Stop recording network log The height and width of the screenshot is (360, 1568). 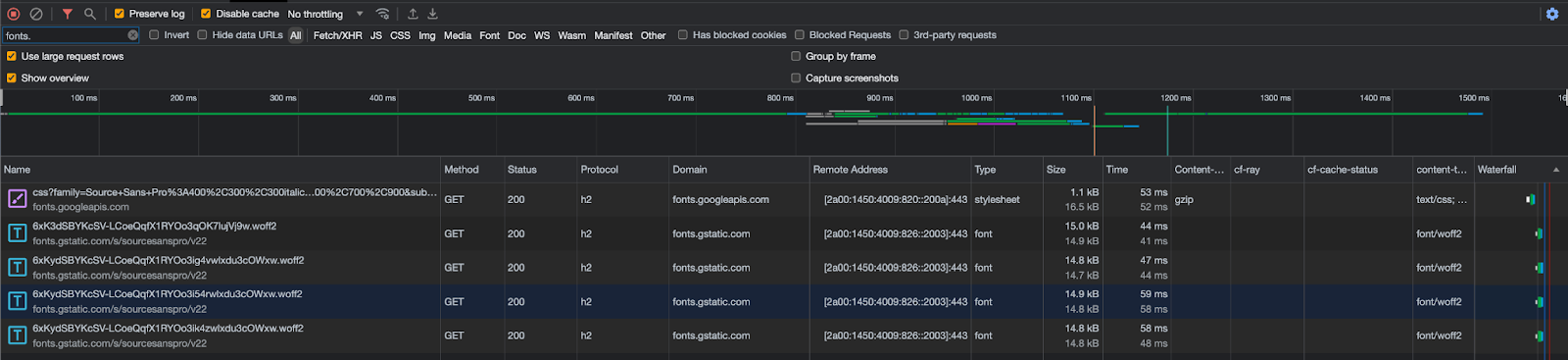click(x=14, y=14)
